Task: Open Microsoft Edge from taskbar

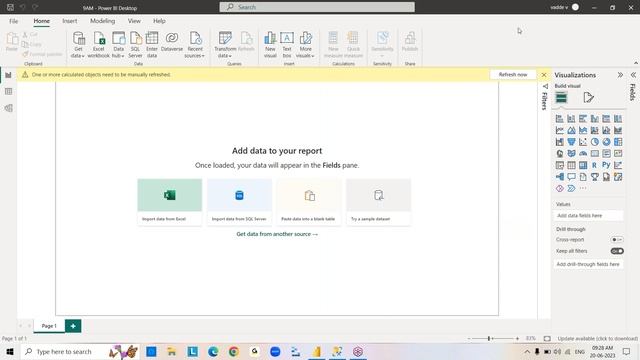Action: pos(213,351)
